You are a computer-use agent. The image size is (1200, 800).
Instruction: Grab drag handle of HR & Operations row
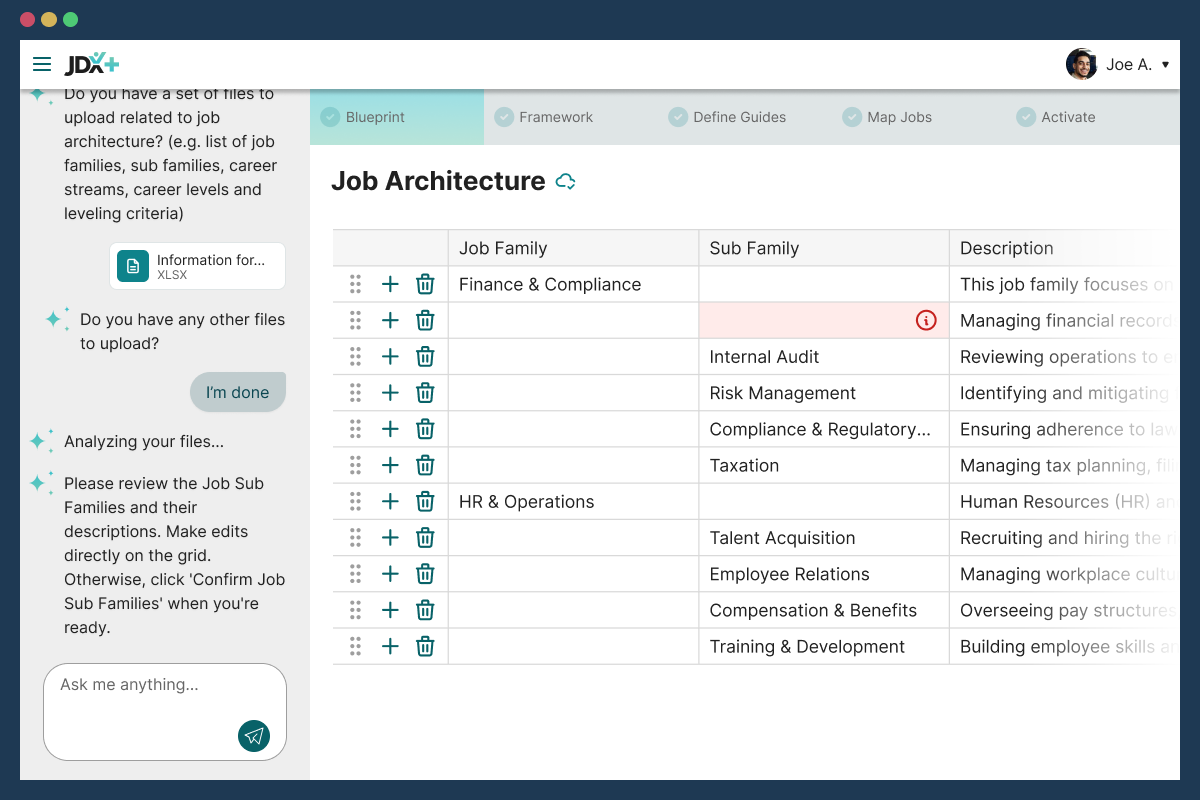click(x=355, y=502)
